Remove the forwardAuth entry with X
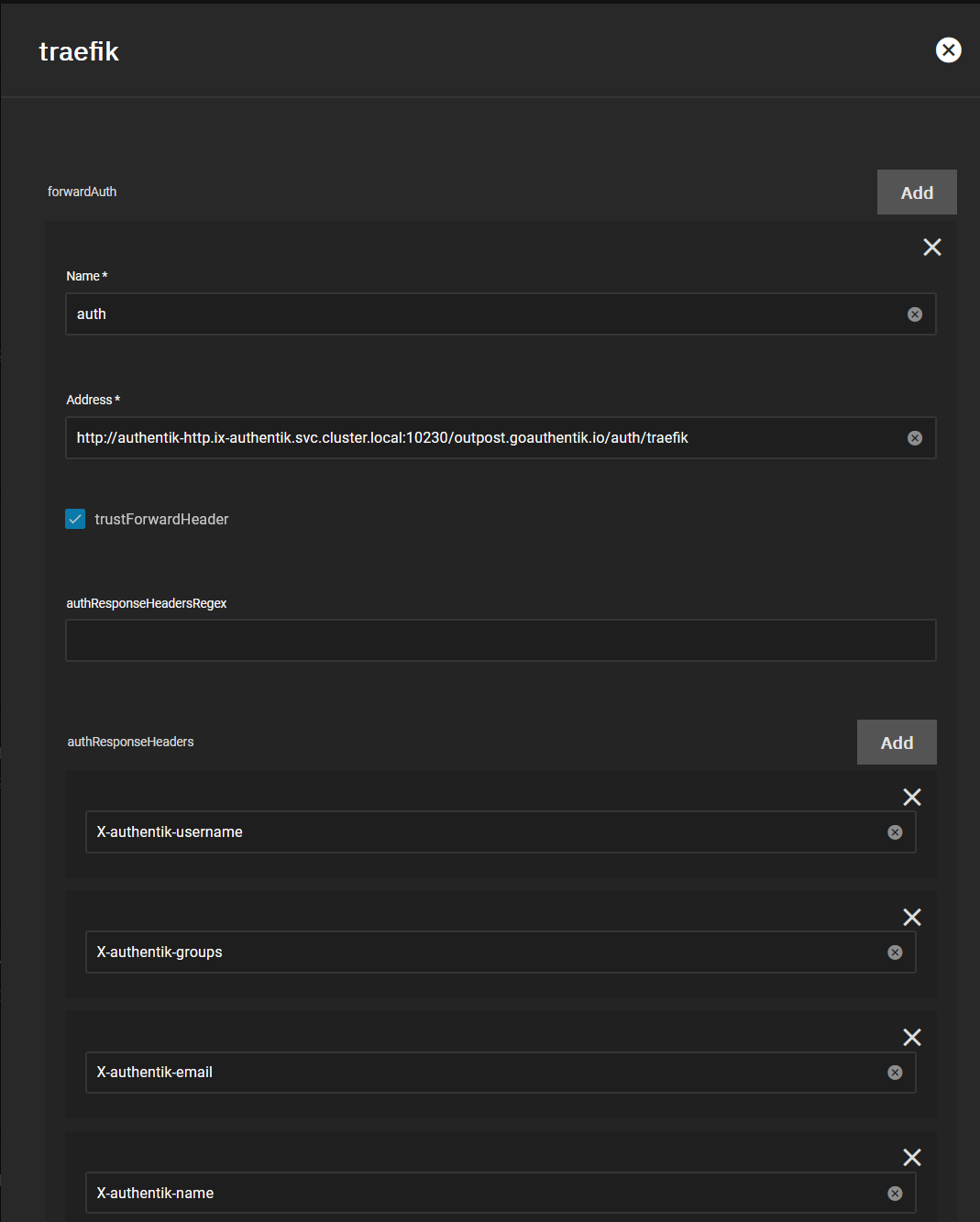Image resolution: width=980 pixels, height=1222 pixels. coord(932,248)
